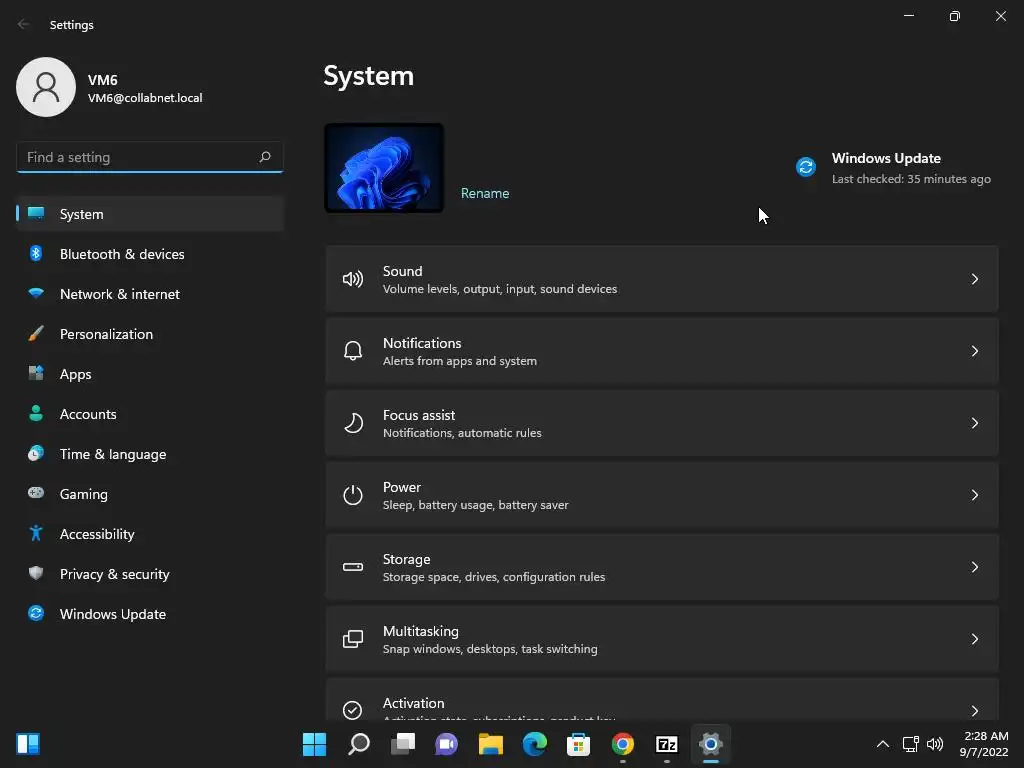Image resolution: width=1024 pixels, height=768 pixels.
Task: Open taskbar Search magnifier
Action: point(359,744)
